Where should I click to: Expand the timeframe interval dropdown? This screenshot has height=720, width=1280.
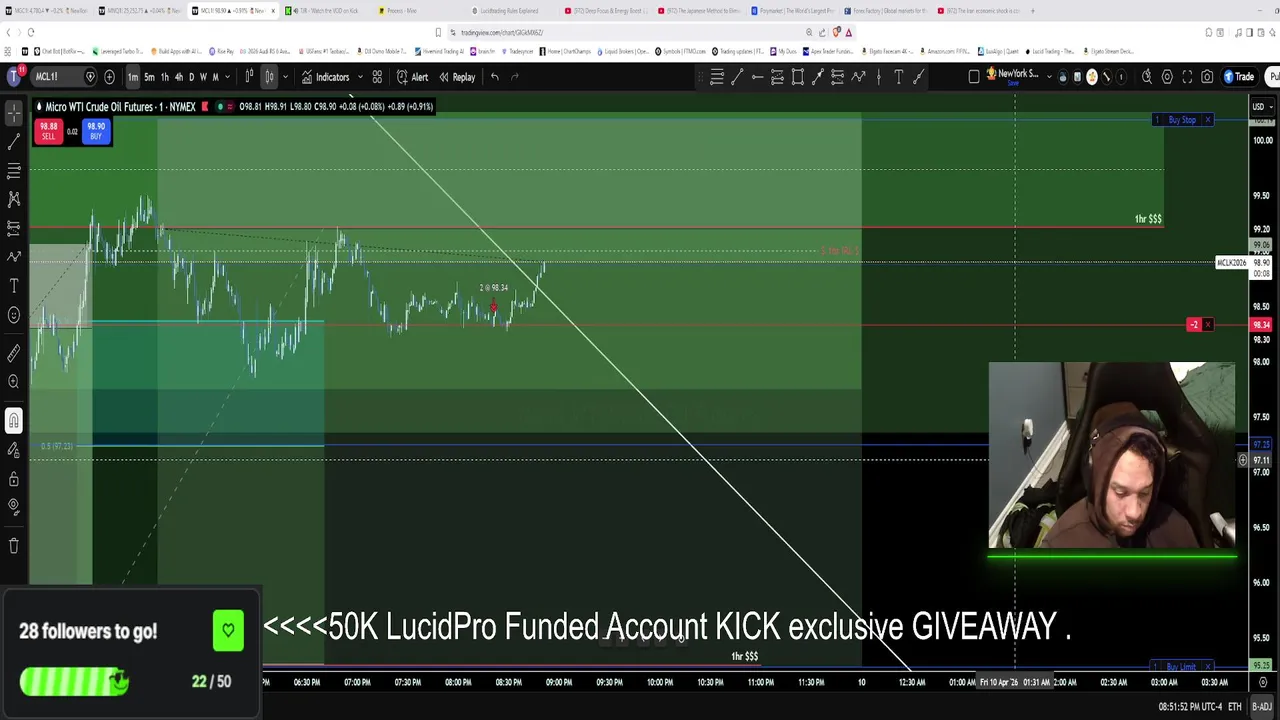(x=227, y=77)
